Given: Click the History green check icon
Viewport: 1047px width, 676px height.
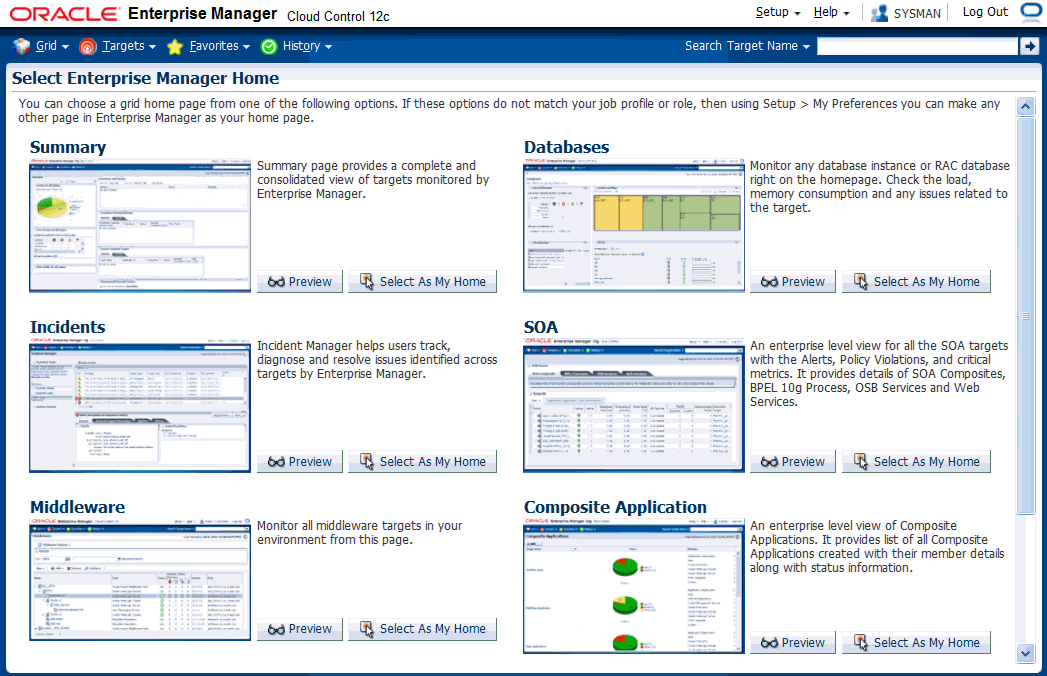Looking at the screenshot, I should (x=269, y=46).
